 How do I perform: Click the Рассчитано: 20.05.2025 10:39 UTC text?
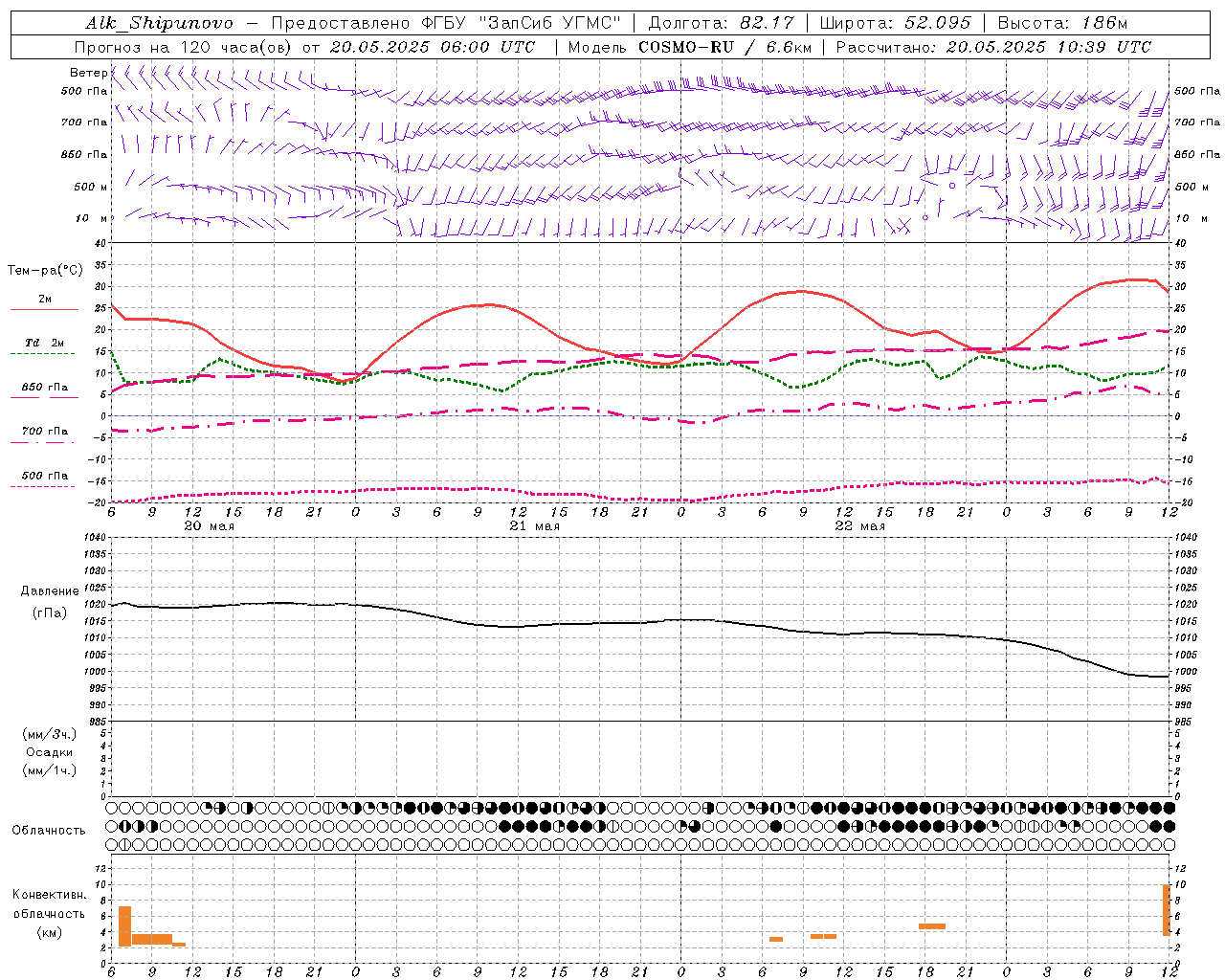[993, 47]
